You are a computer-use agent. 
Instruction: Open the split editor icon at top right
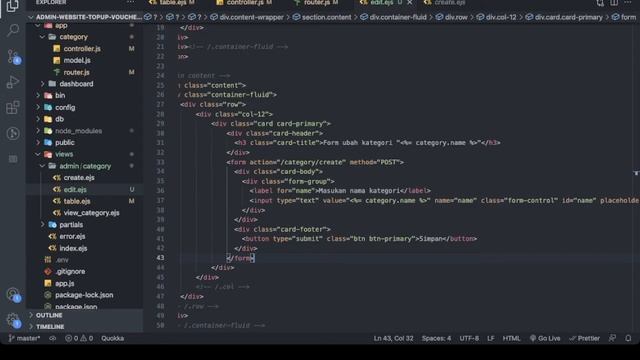coord(614,3)
